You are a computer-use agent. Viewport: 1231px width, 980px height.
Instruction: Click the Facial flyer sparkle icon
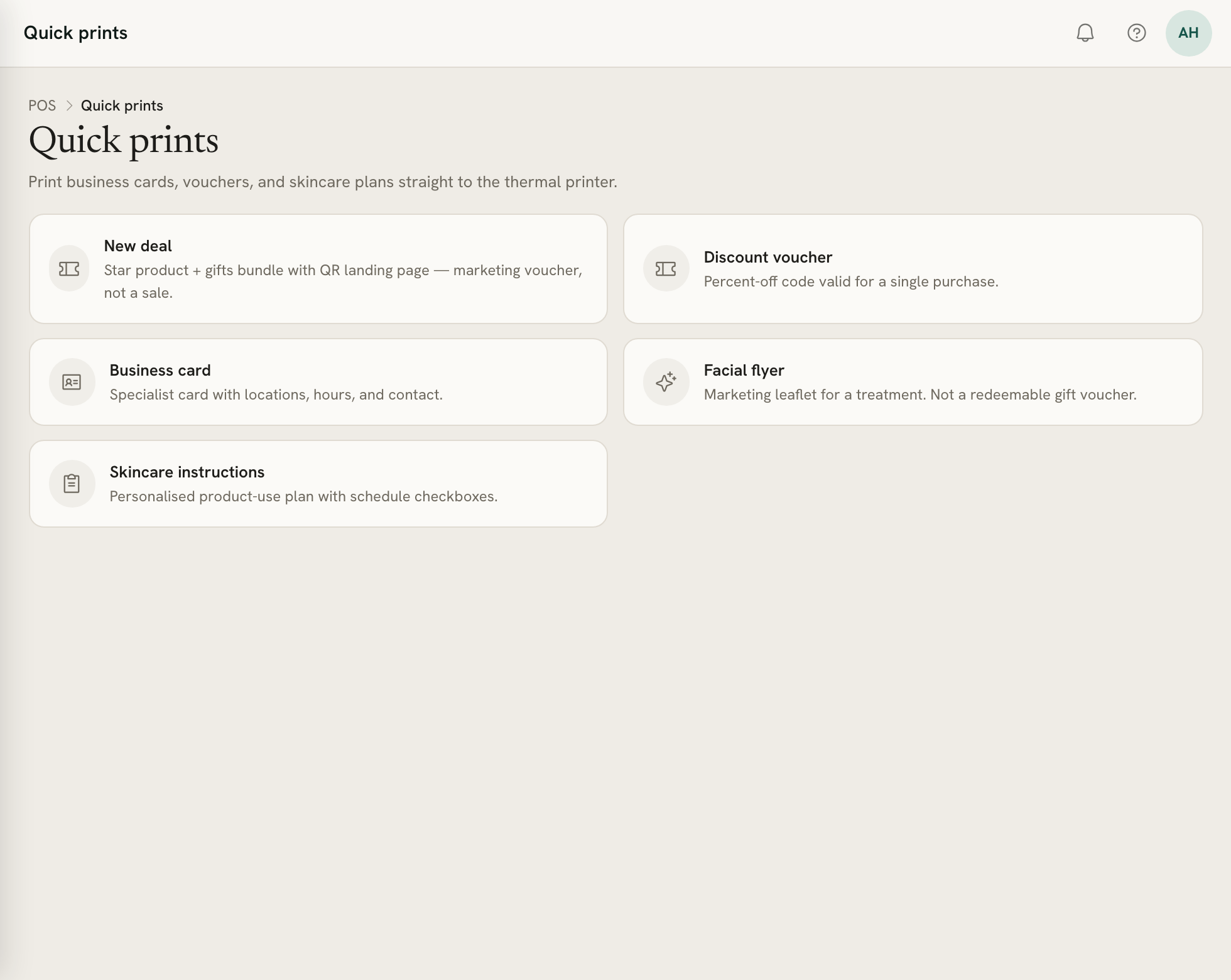tap(666, 382)
